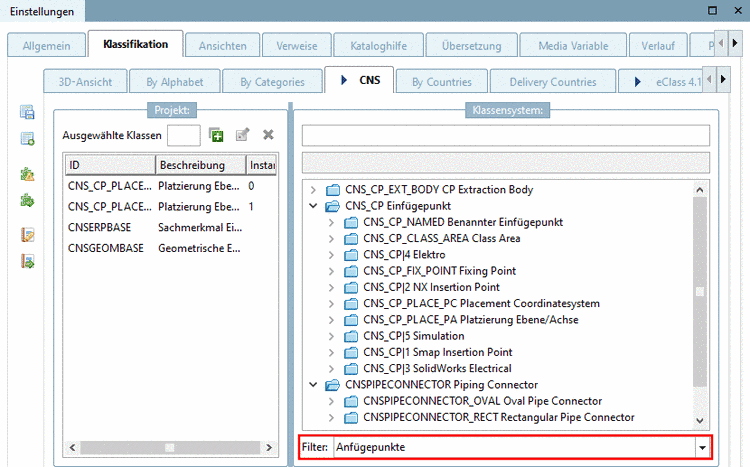750x467 pixels.
Task: Click the delete class X icon
Action: (268, 135)
